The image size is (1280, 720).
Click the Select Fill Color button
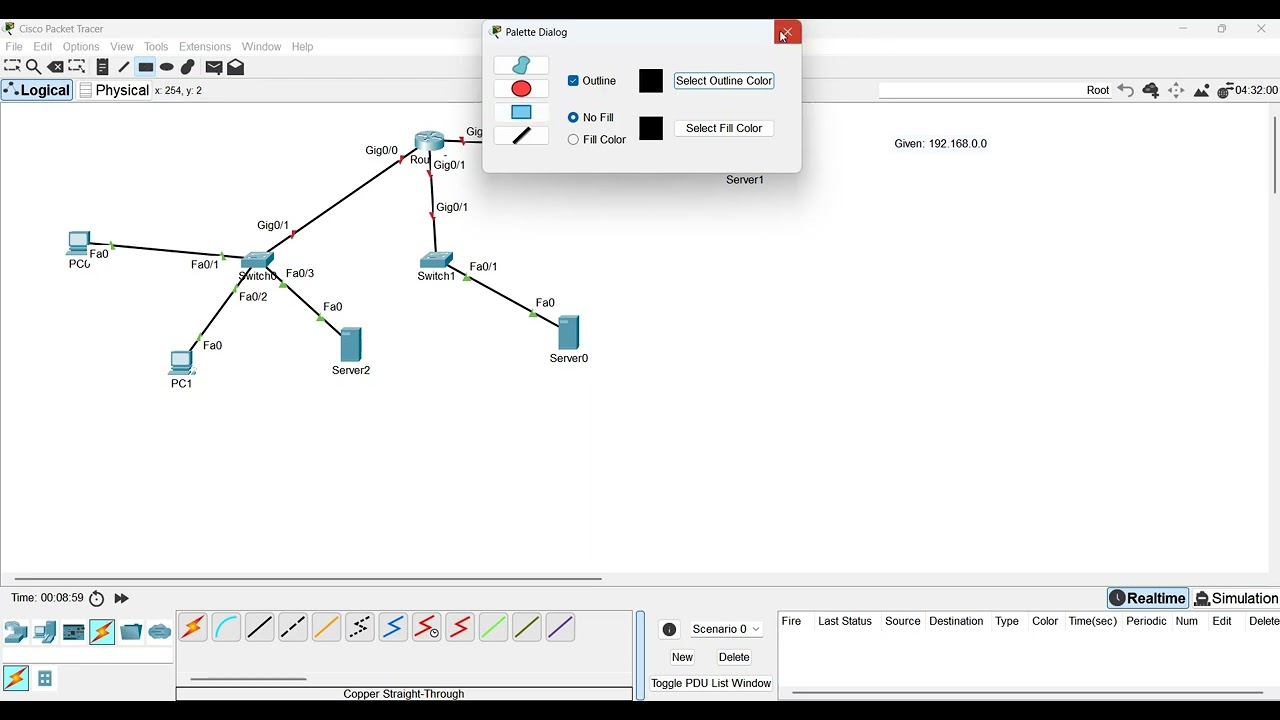[724, 129]
